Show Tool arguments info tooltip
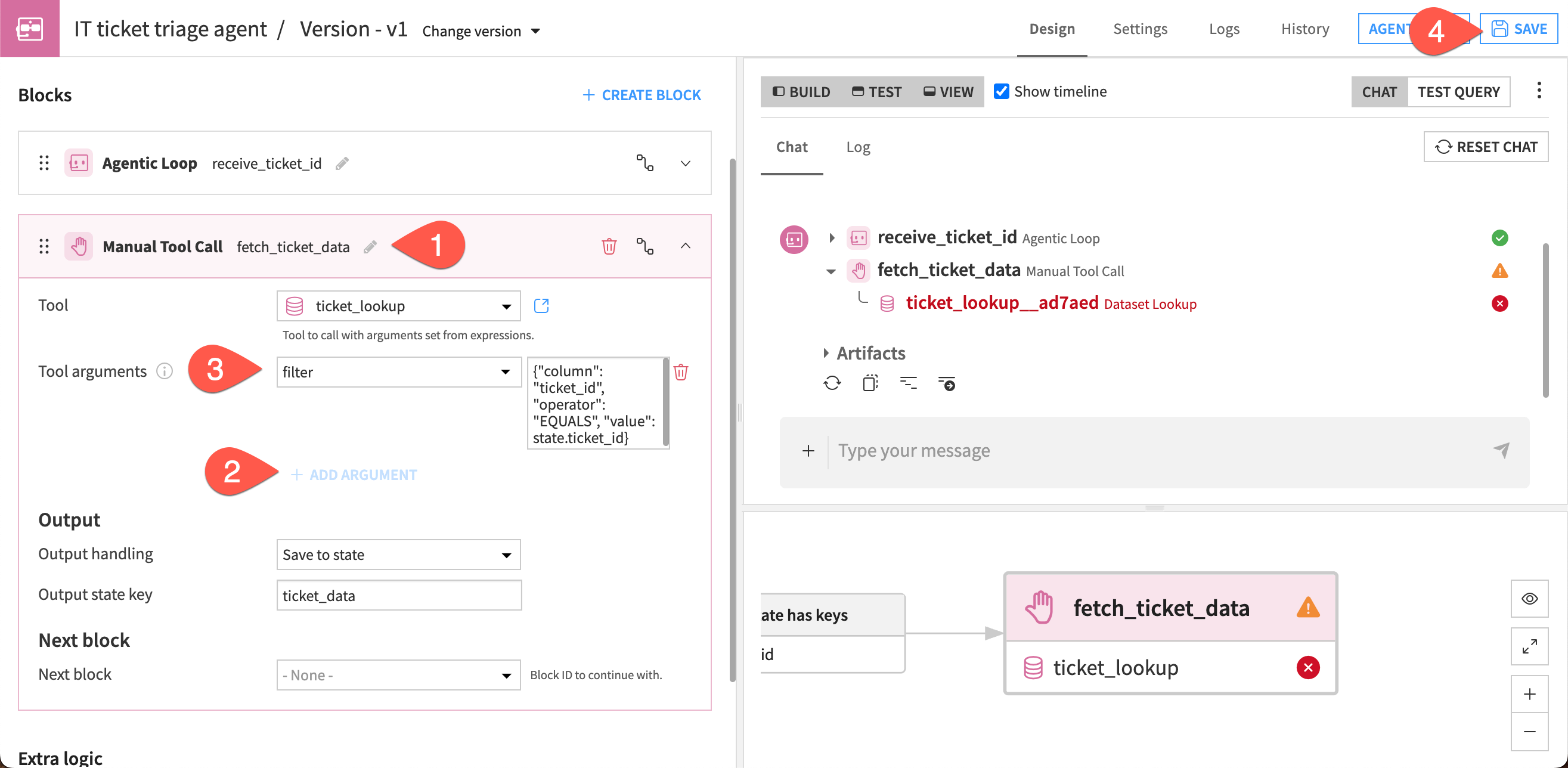 point(165,371)
